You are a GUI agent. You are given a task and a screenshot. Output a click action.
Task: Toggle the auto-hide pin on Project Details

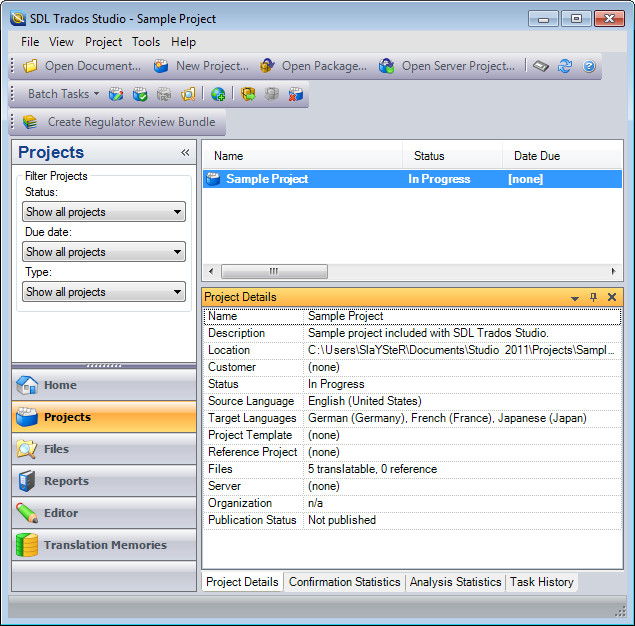tap(593, 297)
